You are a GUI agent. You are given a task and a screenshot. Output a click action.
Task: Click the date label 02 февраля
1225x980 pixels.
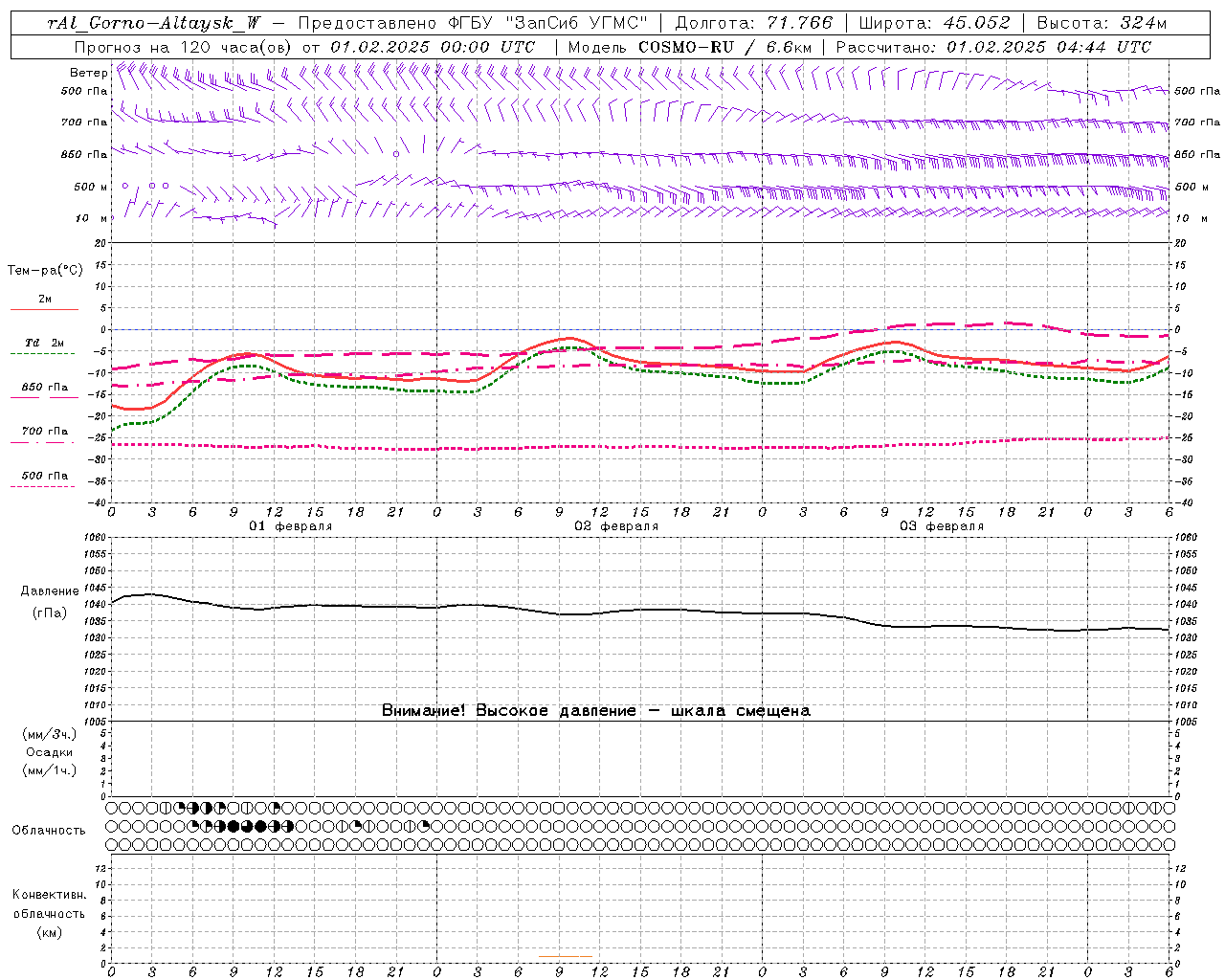tap(616, 526)
